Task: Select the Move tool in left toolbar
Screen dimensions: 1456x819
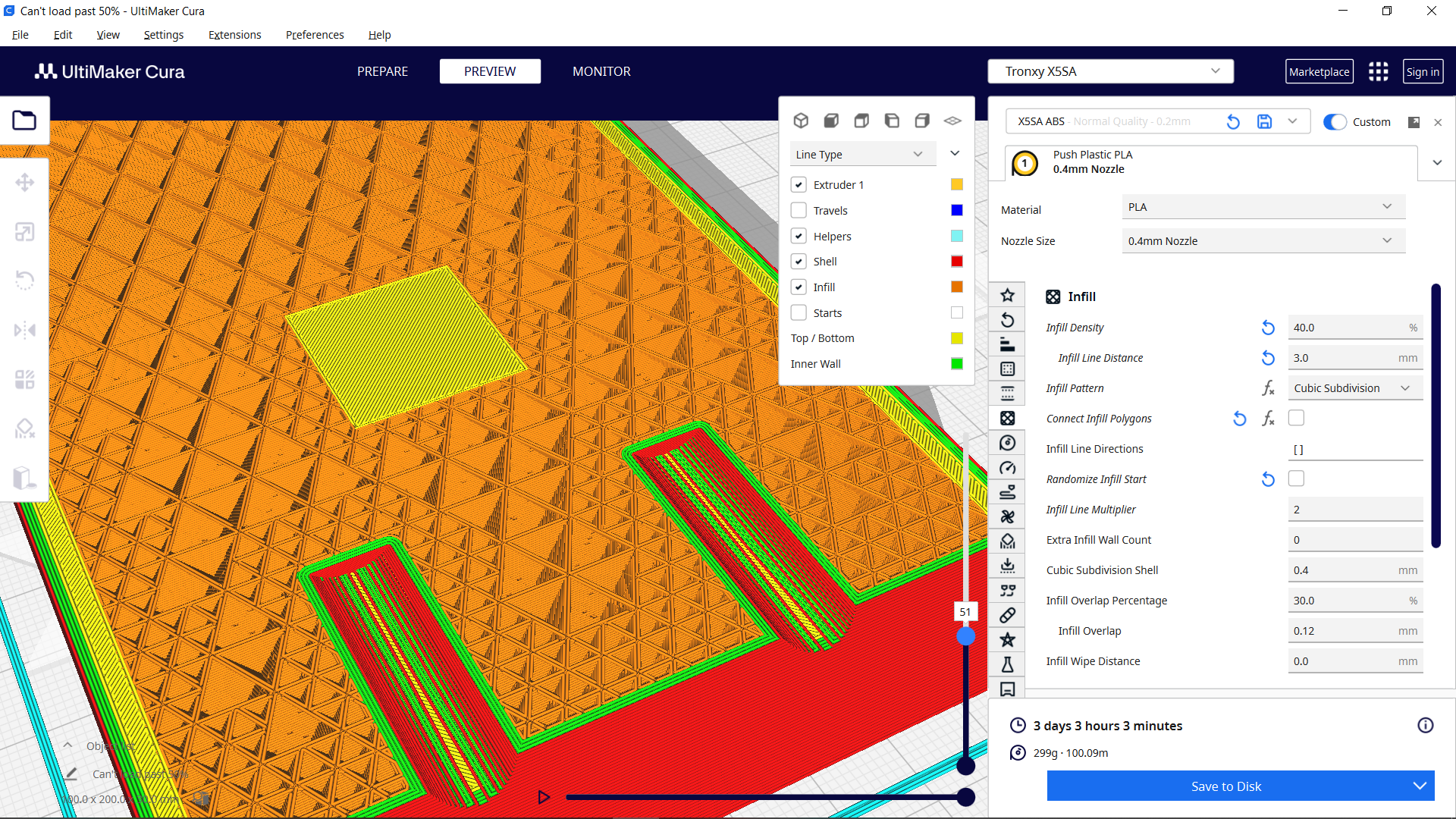Action: [x=25, y=182]
